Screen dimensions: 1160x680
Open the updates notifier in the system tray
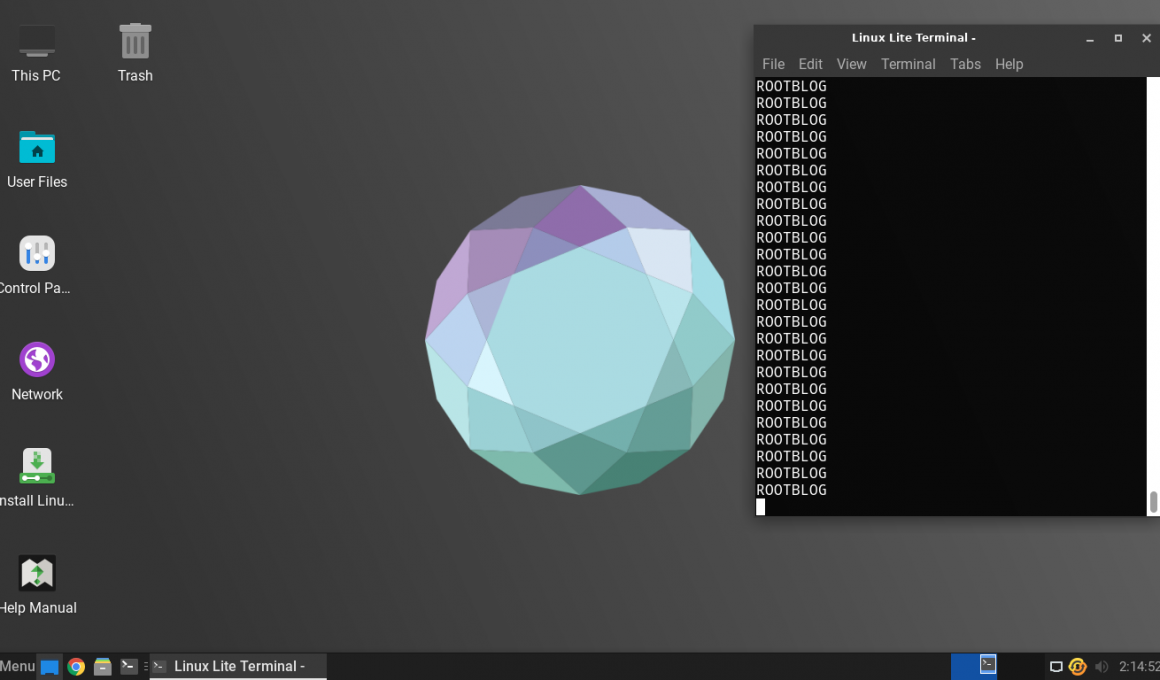pos(1077,666)
